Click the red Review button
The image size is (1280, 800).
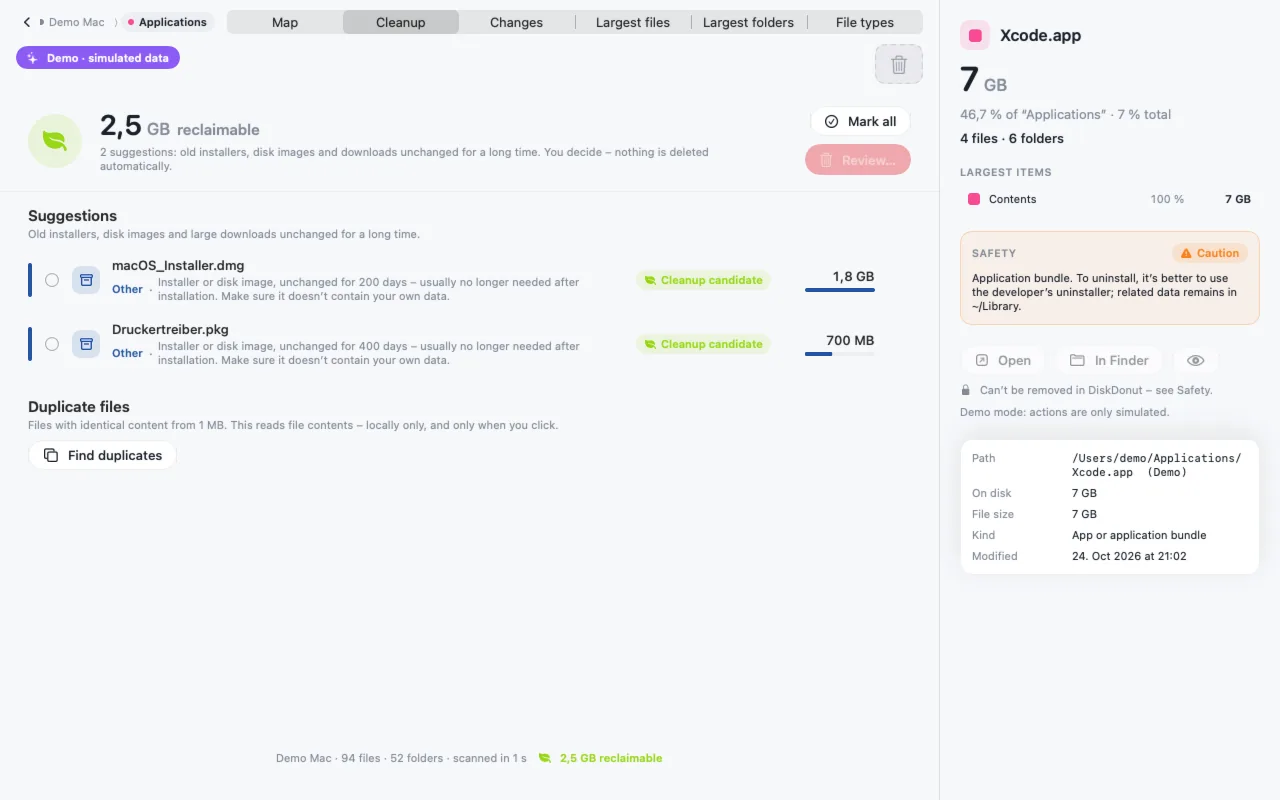(x=858, y=160)
